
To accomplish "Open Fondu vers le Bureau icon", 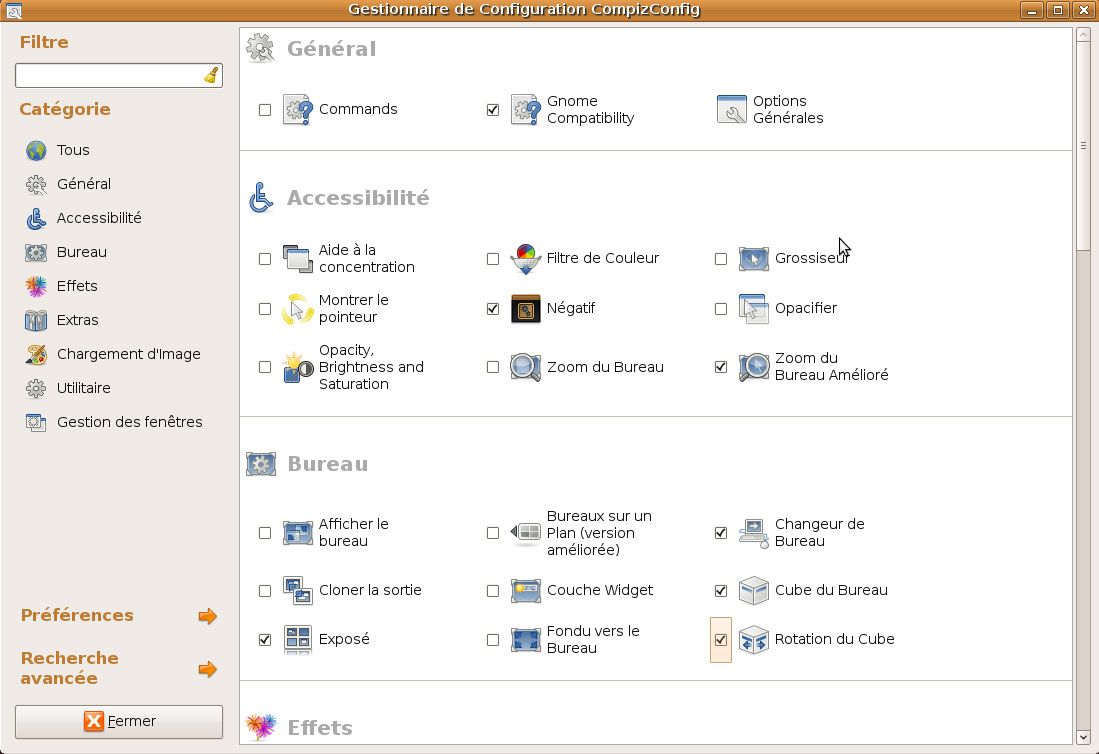I will [525, 640].
